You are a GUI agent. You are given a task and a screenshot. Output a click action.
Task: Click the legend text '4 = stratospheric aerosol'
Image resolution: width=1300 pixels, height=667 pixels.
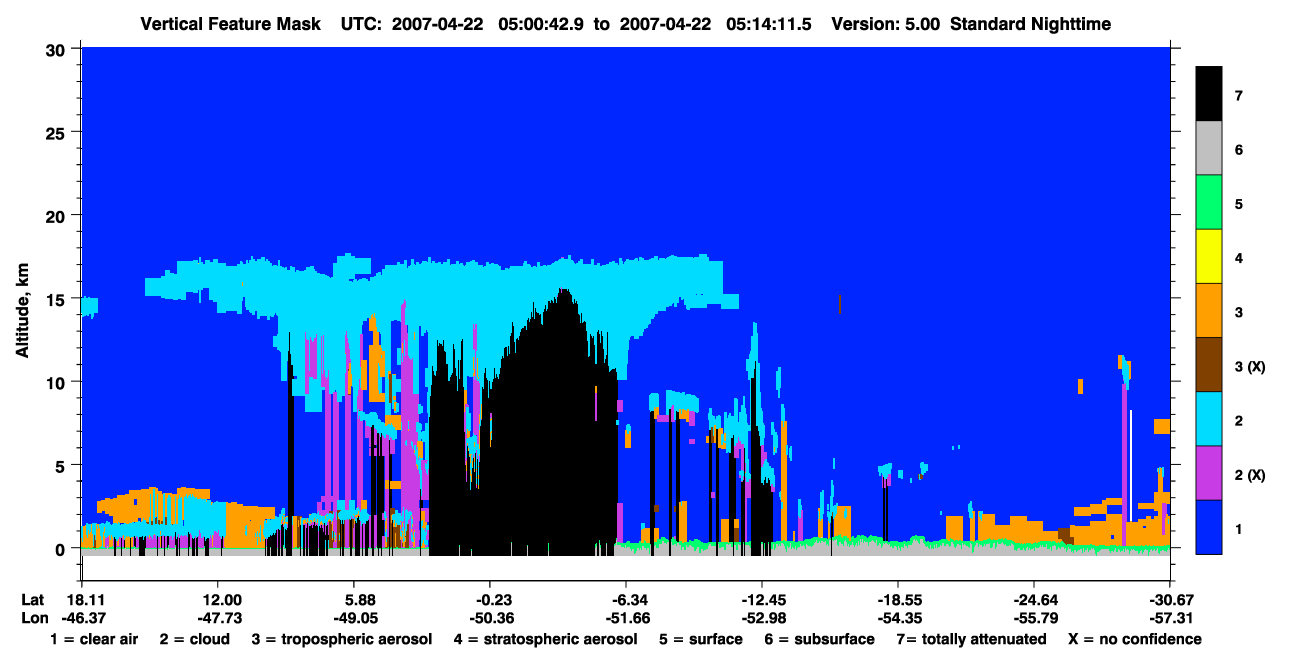[545, 639]
